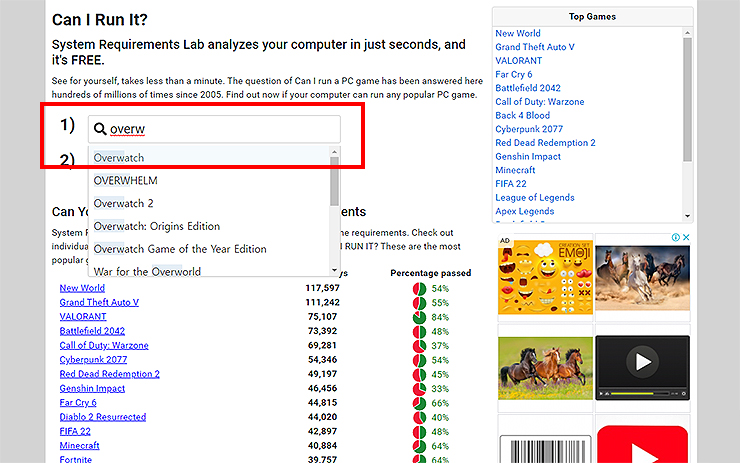
Task: Open 'Red Dead Redemption 2' in Top Games sidebar
Action: pos(545,143)
